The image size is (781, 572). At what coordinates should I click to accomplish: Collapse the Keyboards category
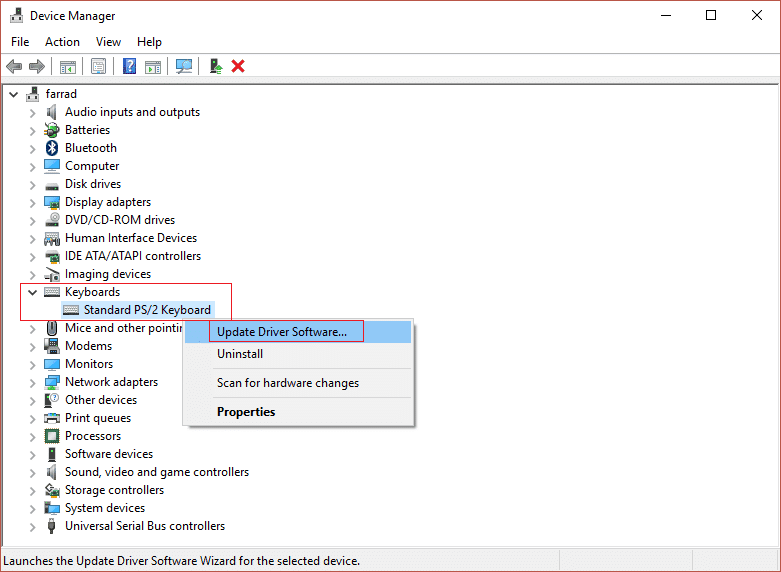click(32, 292)
